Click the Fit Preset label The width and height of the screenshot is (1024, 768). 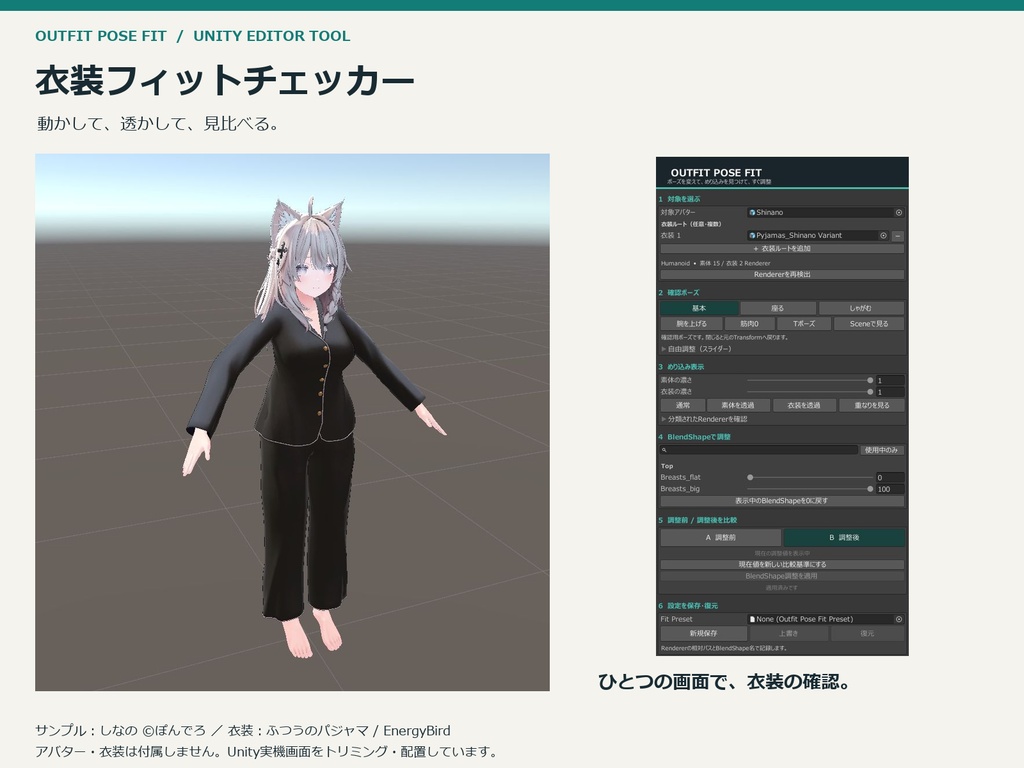point(677,619)
